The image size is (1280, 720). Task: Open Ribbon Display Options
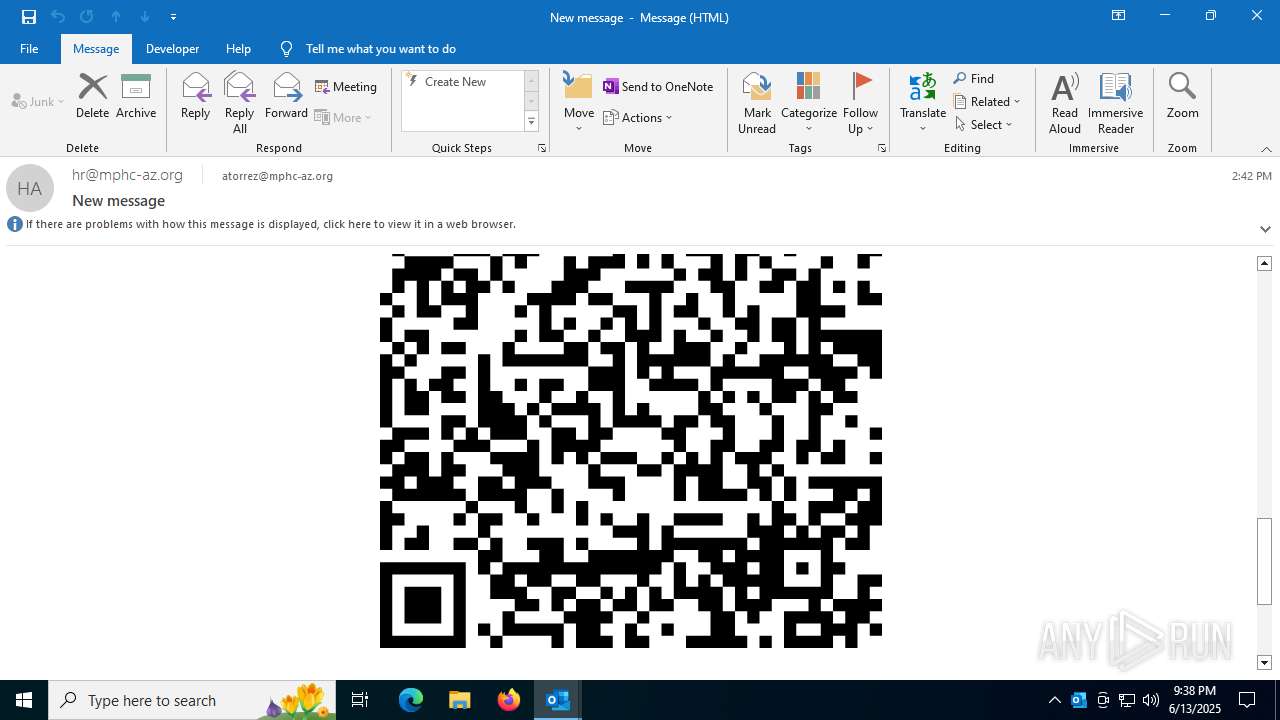click(1118, 16)
